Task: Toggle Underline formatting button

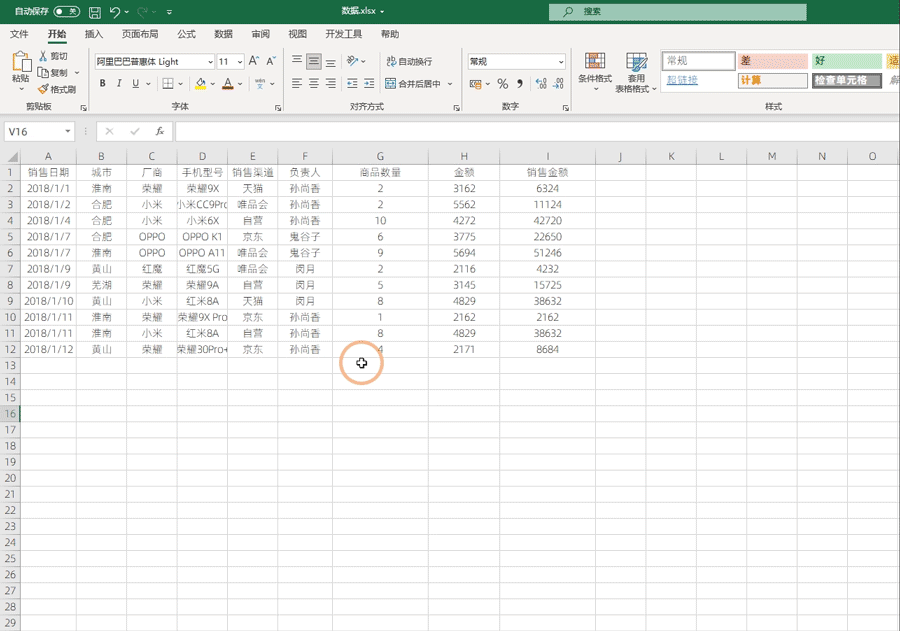Action: [x=135, y=83]
